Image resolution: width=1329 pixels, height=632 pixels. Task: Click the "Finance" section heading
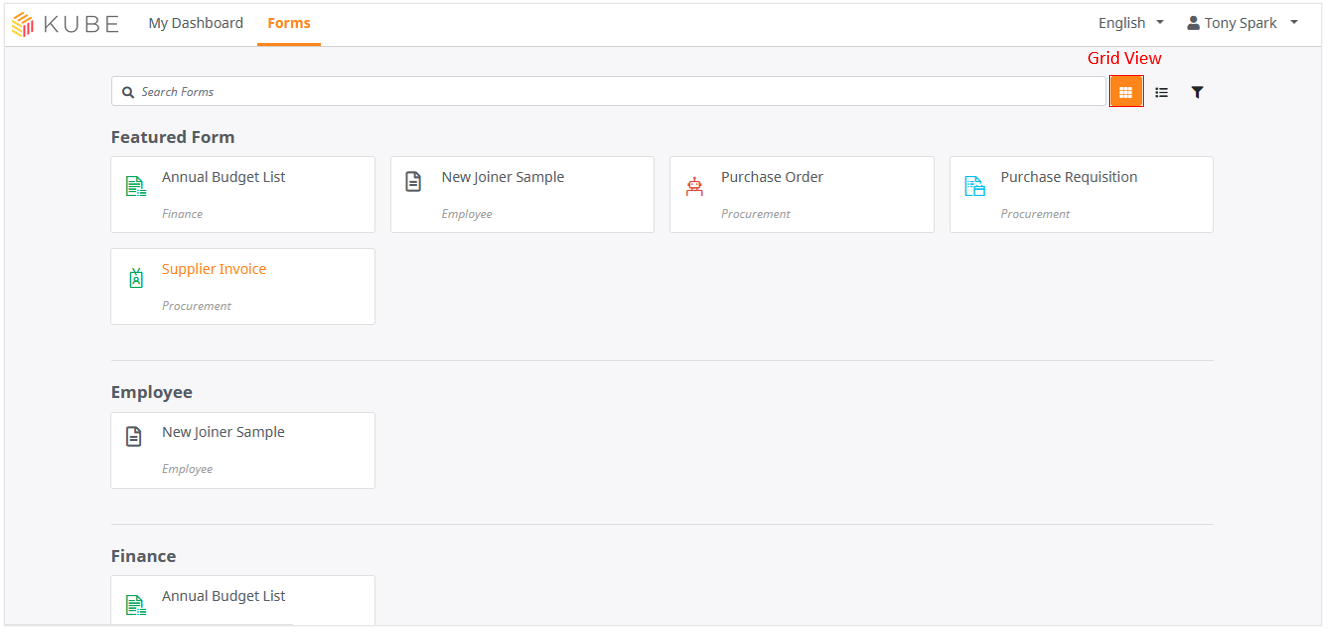tap(143, 556)
